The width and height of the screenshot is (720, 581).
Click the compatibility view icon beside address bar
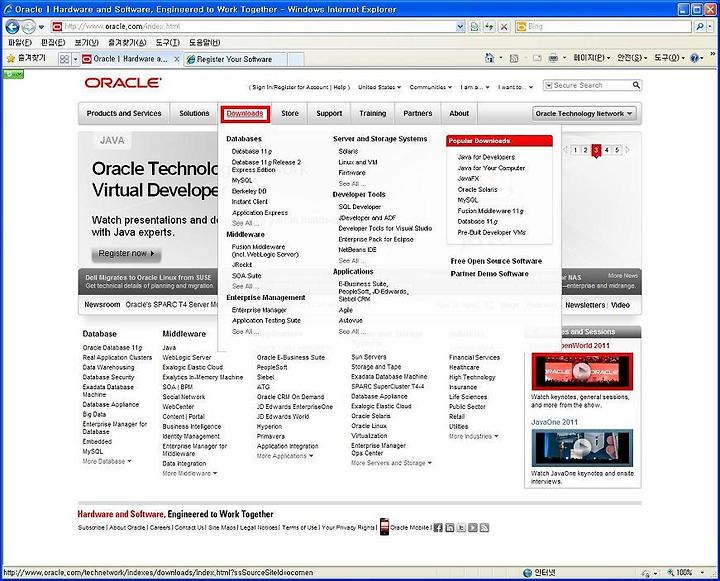point(474,27)
